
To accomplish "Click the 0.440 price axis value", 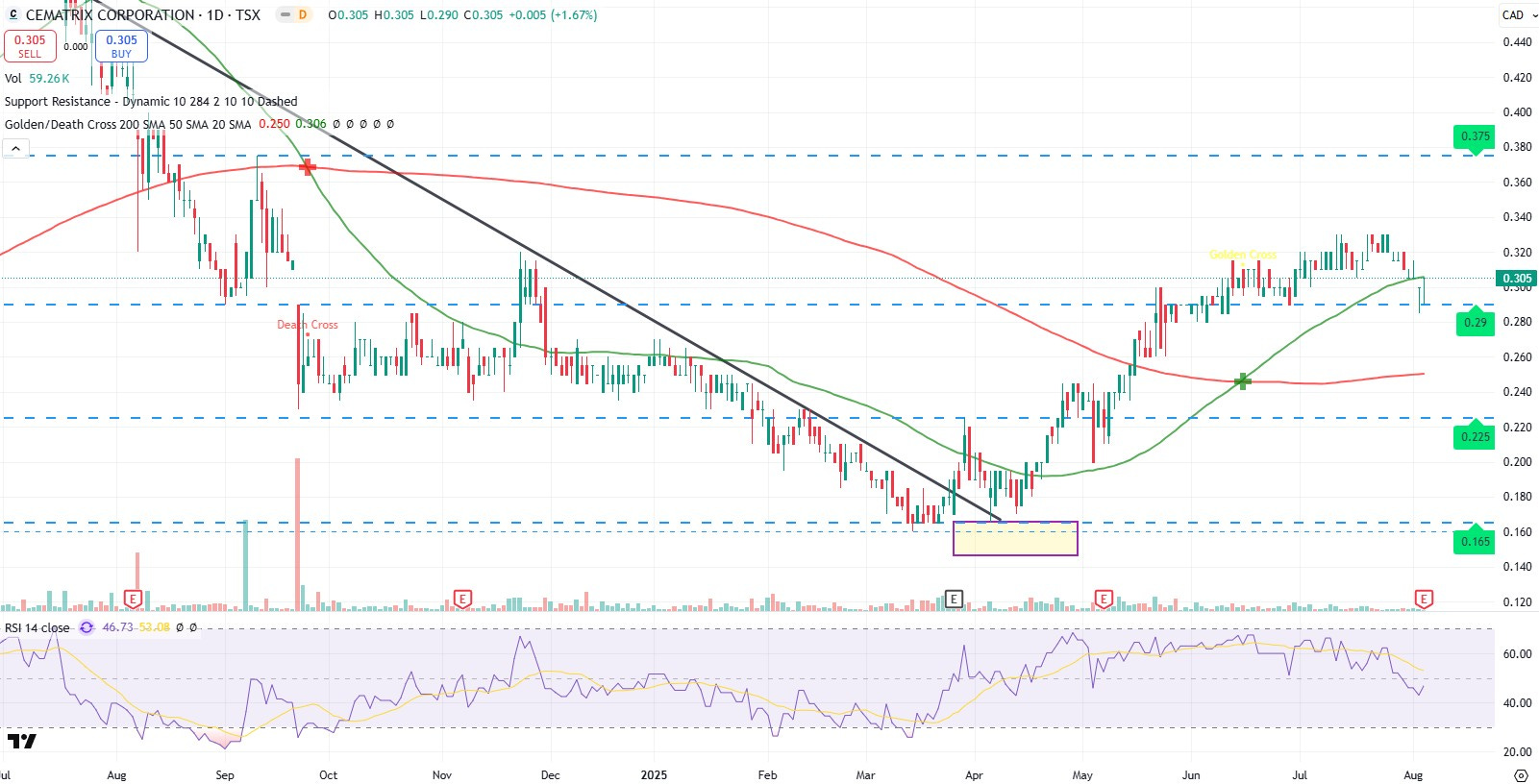I will pos(1517,42).
